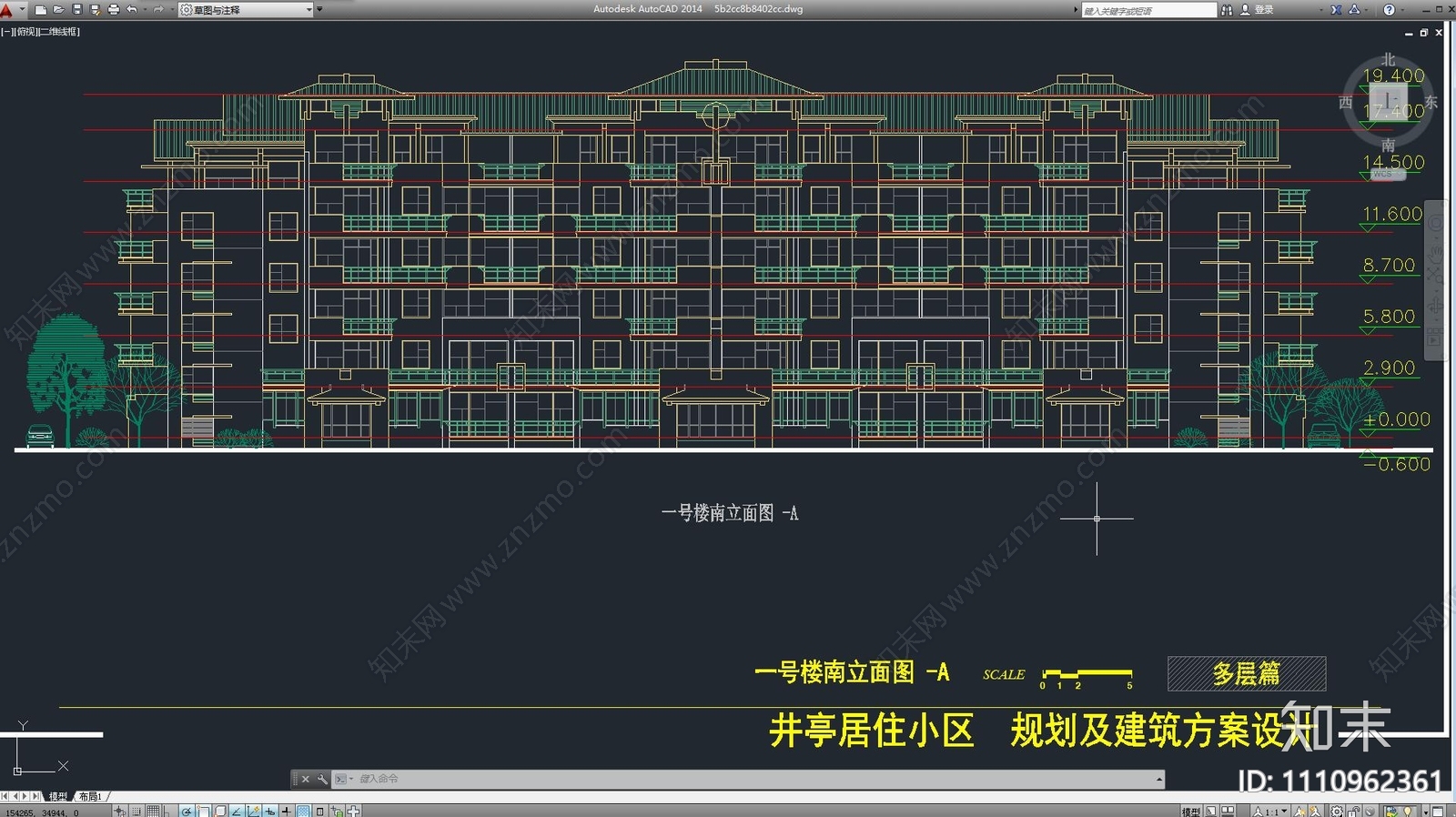Toggle Transparency display status icon
Viewport: 1456px width, 817px height.
pyautogui.click(x=303, y=810)
